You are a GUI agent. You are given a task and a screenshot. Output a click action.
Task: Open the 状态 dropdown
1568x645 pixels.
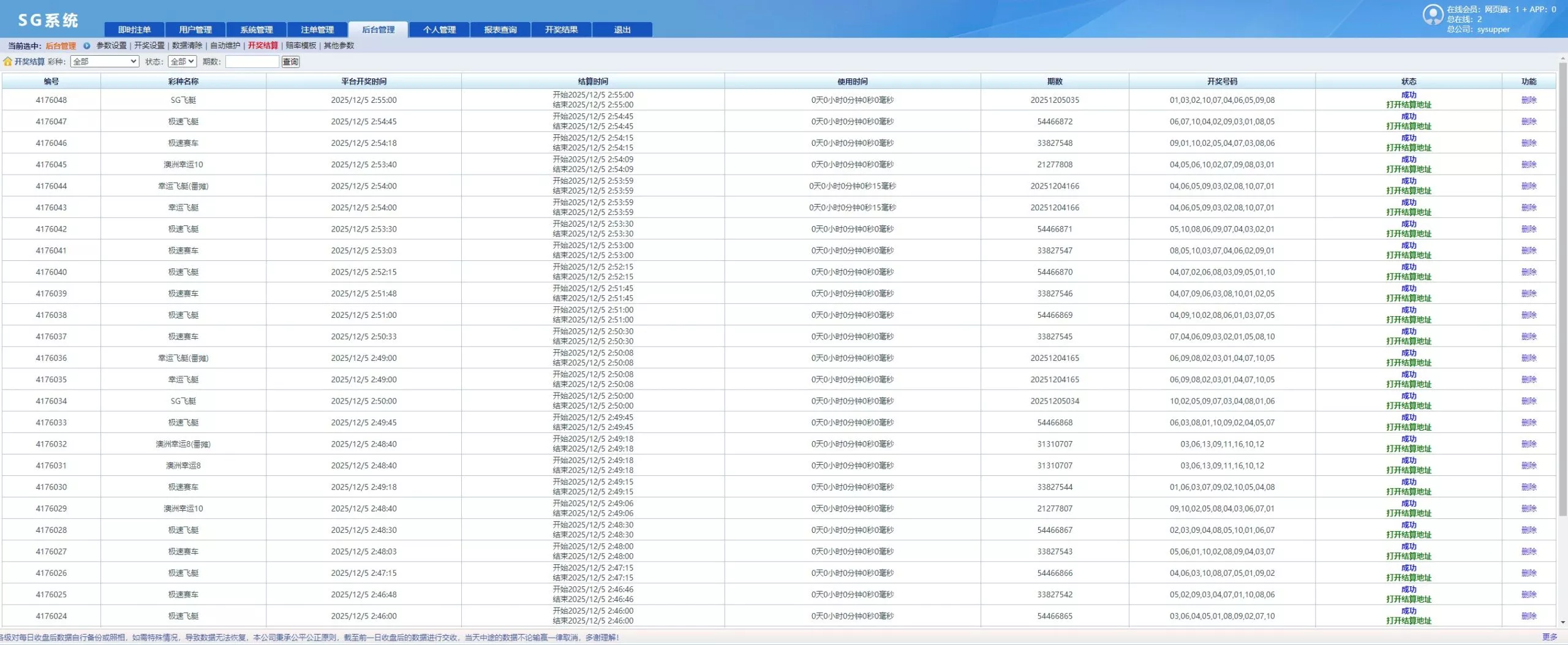coord(183,62)
